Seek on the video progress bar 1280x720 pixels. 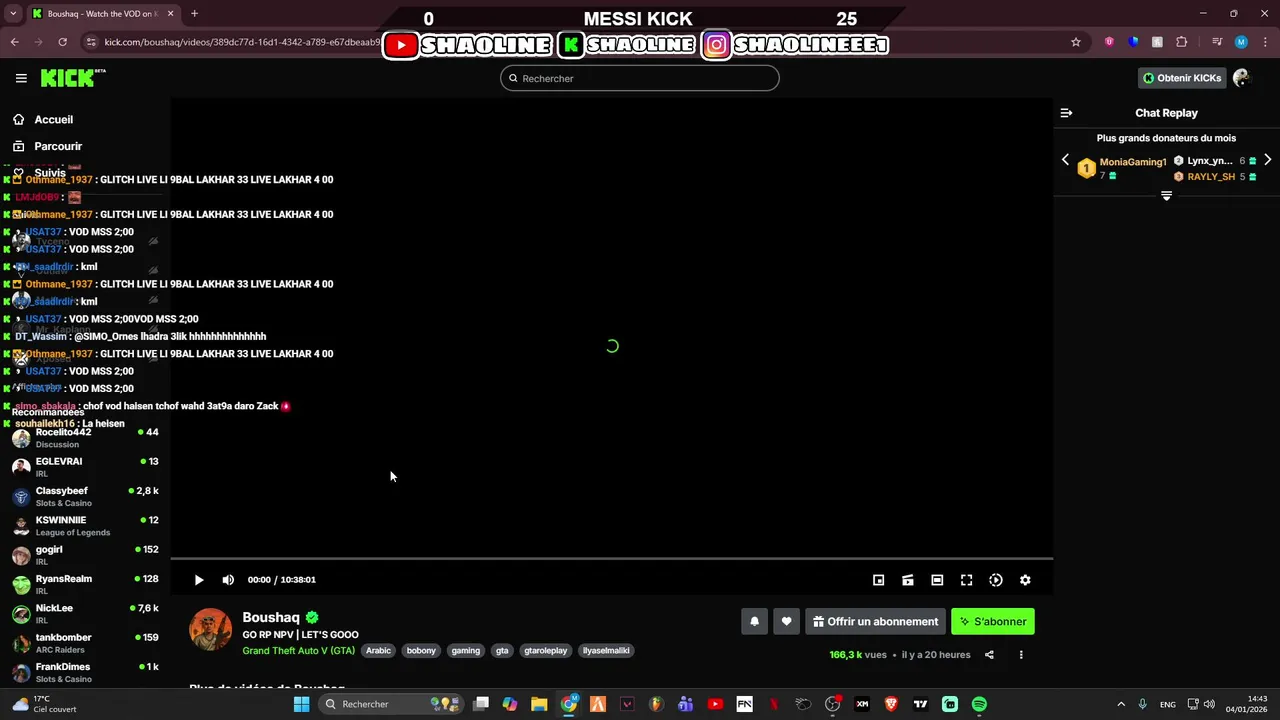612,559
